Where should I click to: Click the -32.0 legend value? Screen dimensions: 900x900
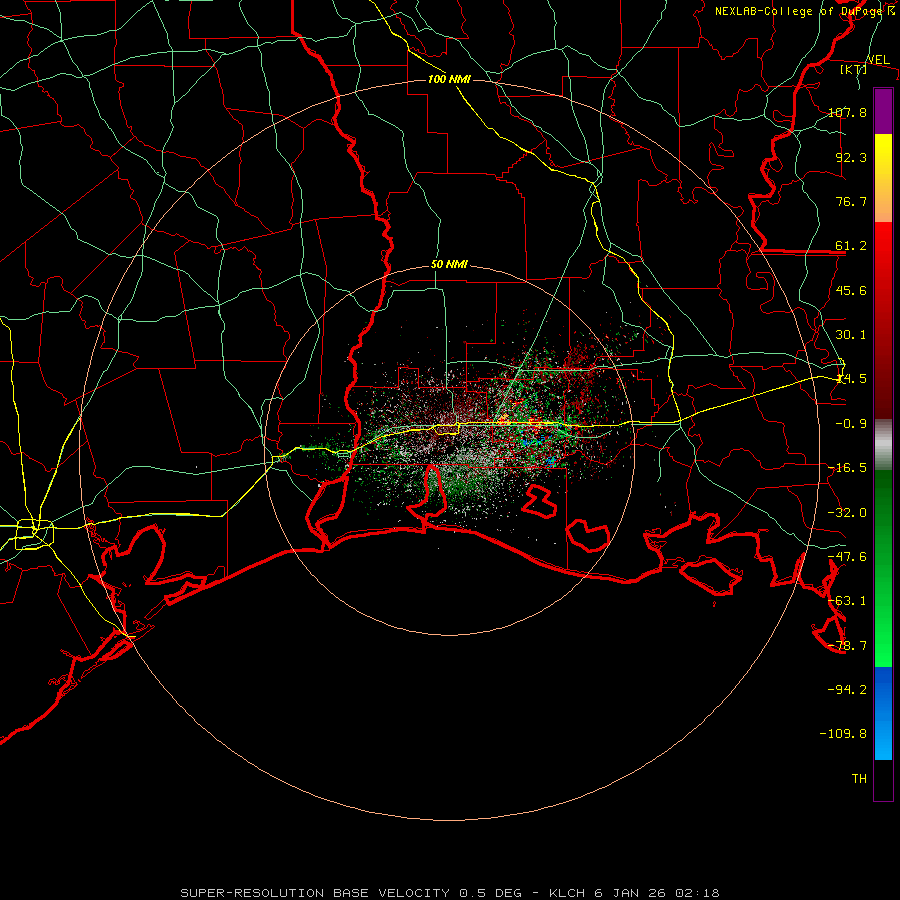coord(847,513)
